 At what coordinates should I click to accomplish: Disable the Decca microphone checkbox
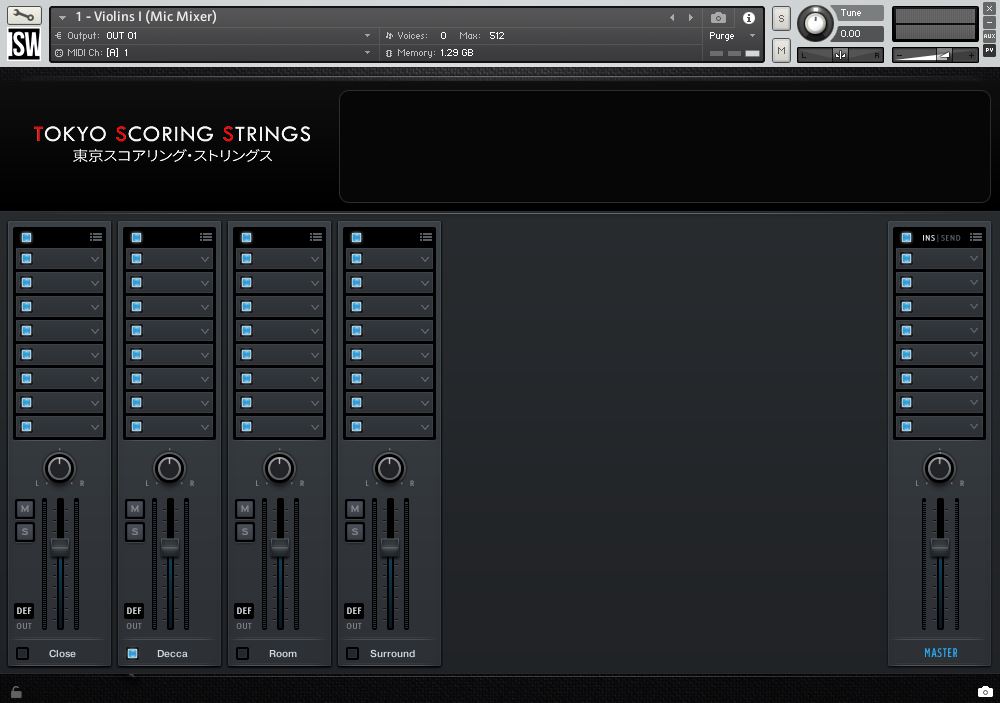(133, 653)
